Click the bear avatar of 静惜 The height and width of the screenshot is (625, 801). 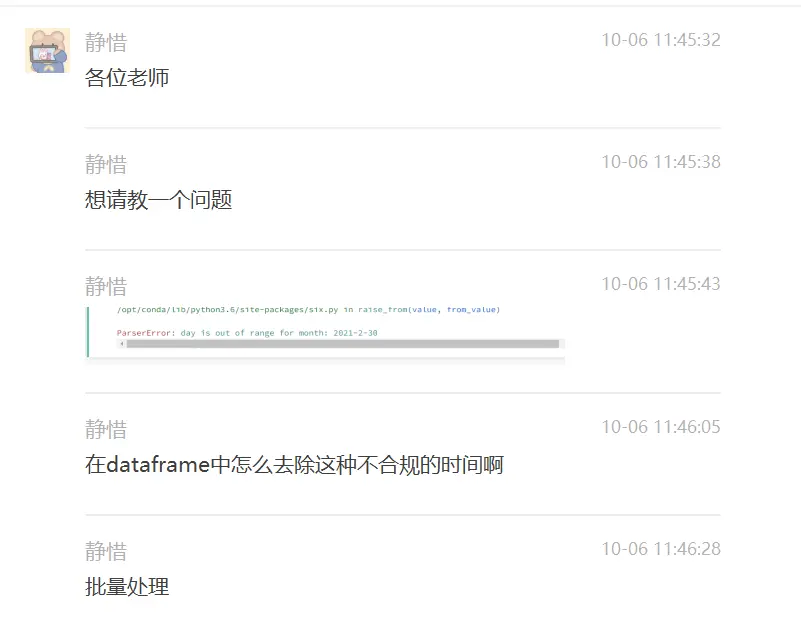pyautogui.click(x=48, y=51)
